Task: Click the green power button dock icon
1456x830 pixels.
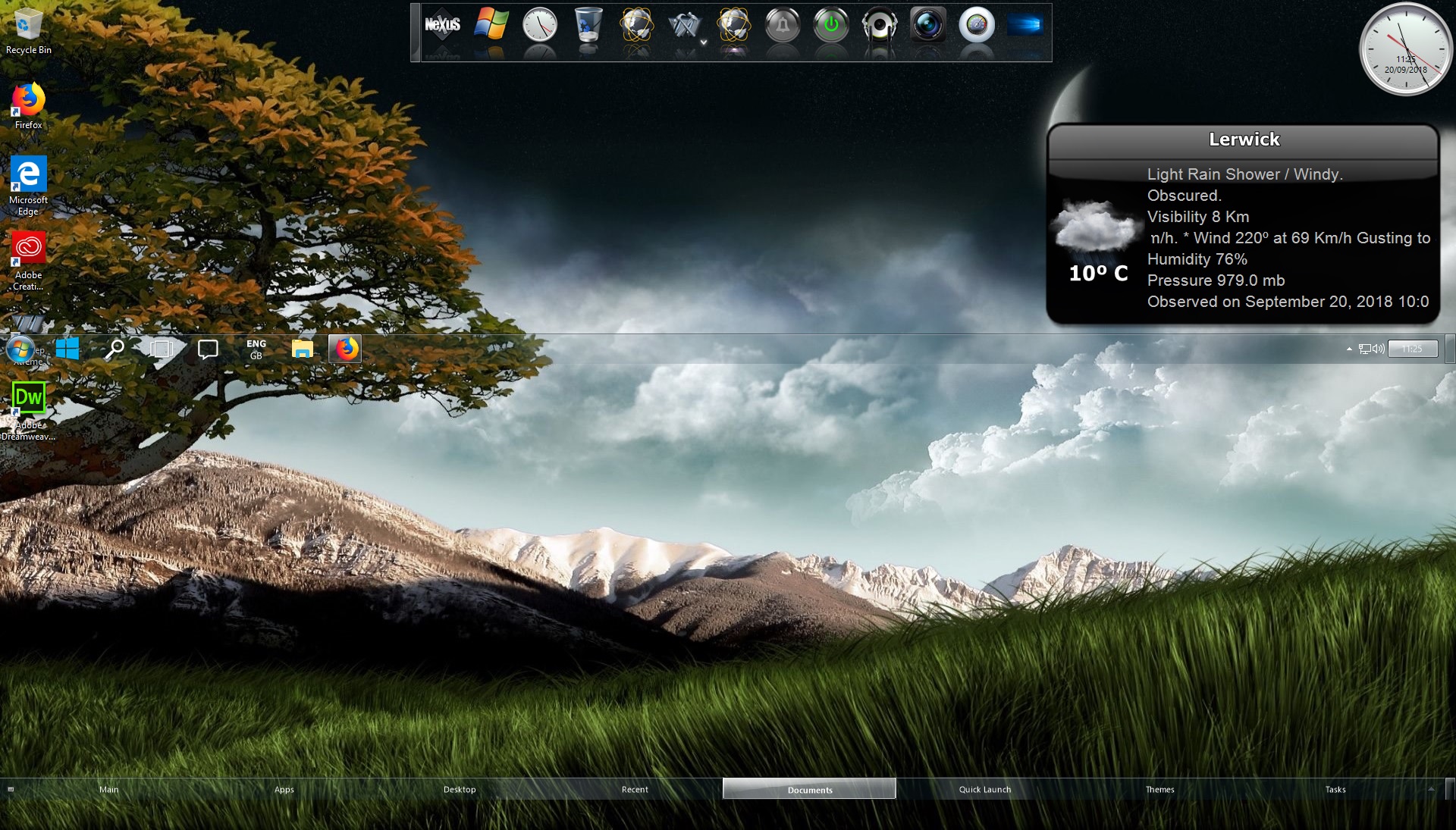Action: click(831, 25)
